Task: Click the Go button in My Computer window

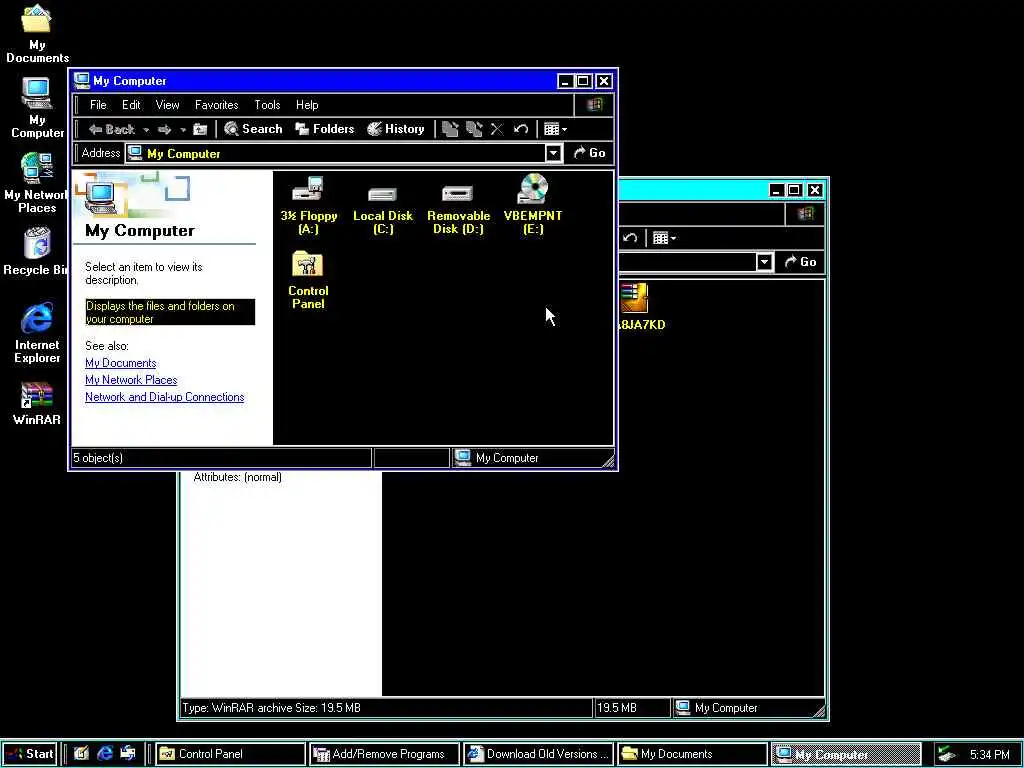Action: click(590, 153)
